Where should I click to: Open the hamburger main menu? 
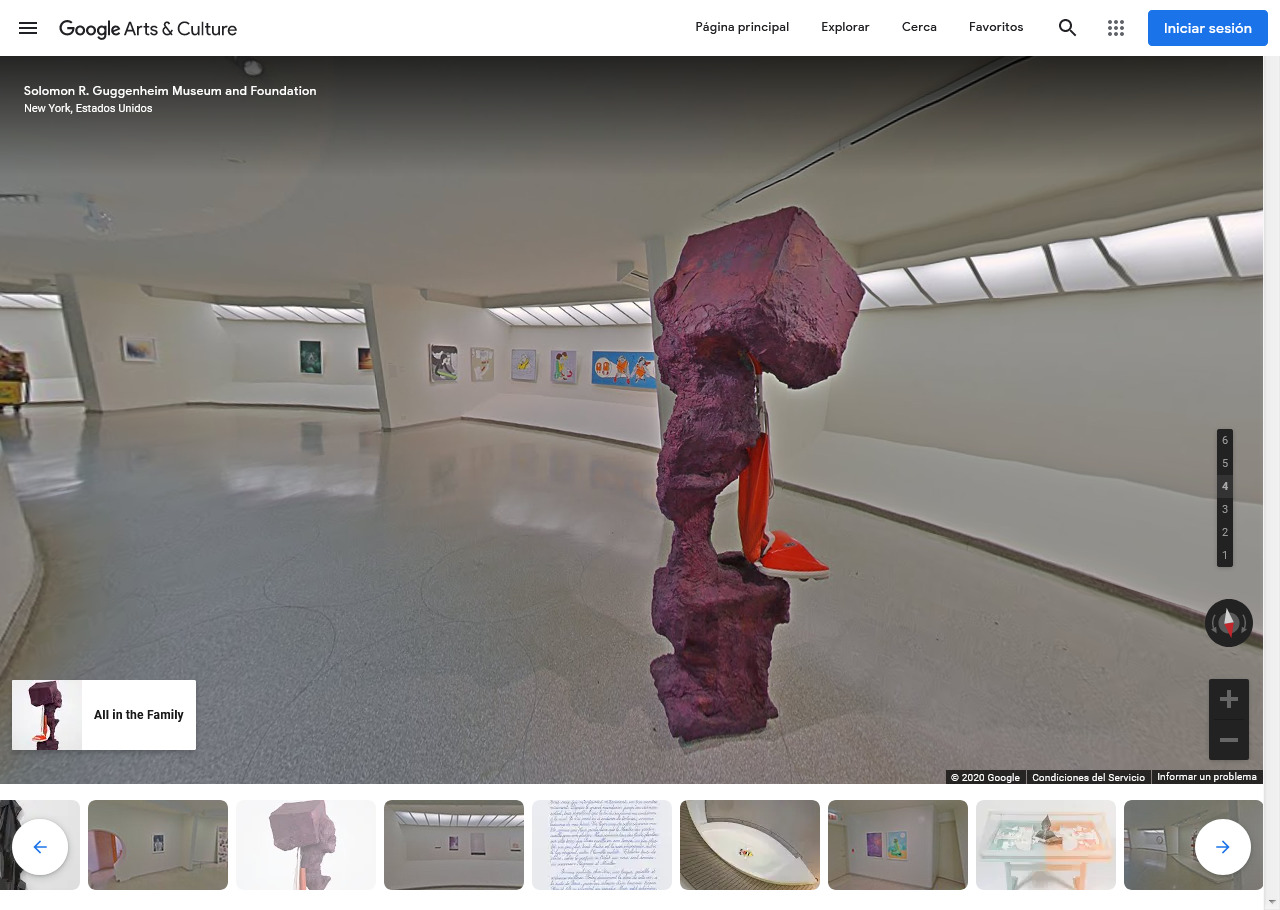(28, 28)
